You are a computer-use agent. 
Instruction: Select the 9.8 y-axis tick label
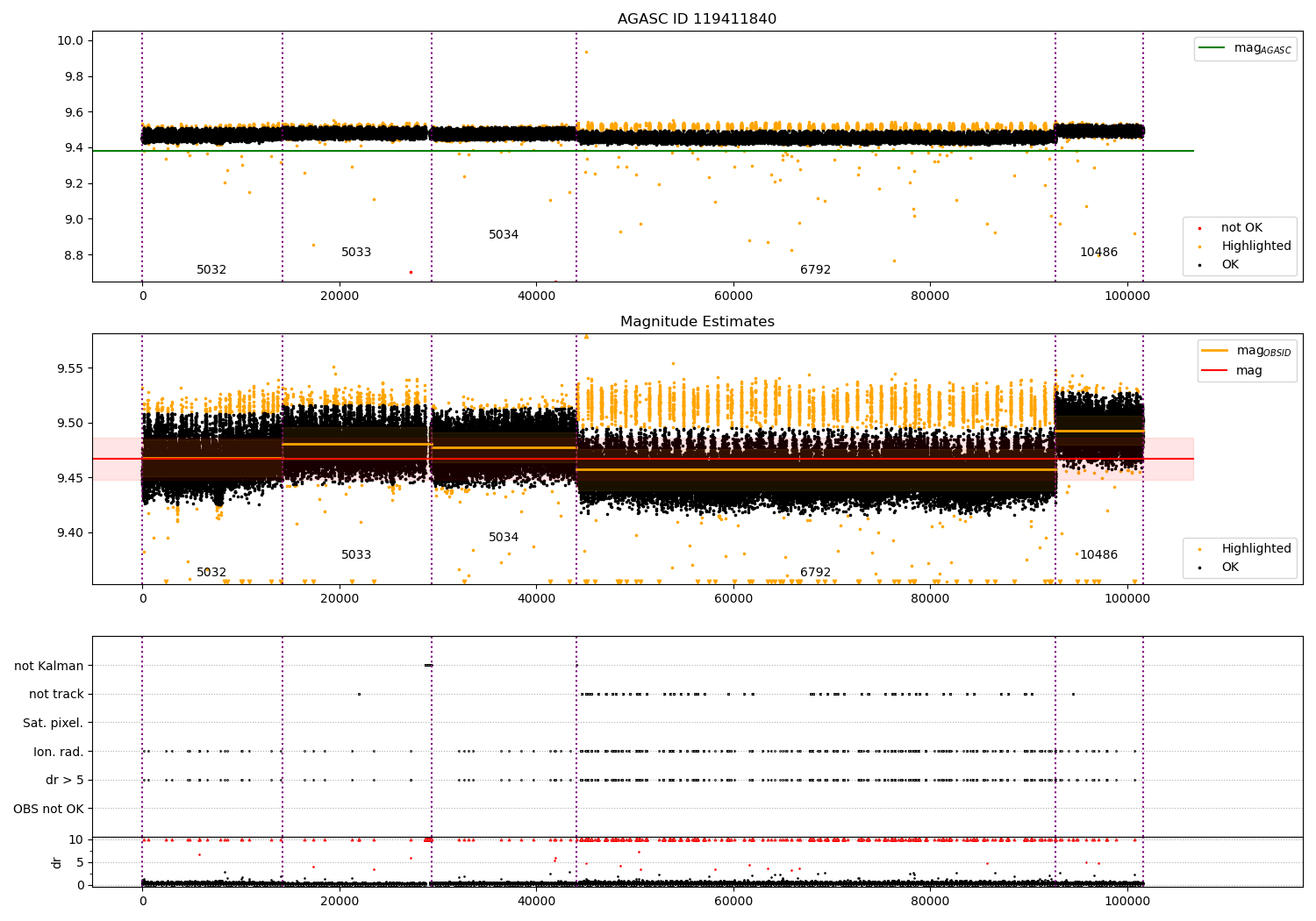coord(74,76)
